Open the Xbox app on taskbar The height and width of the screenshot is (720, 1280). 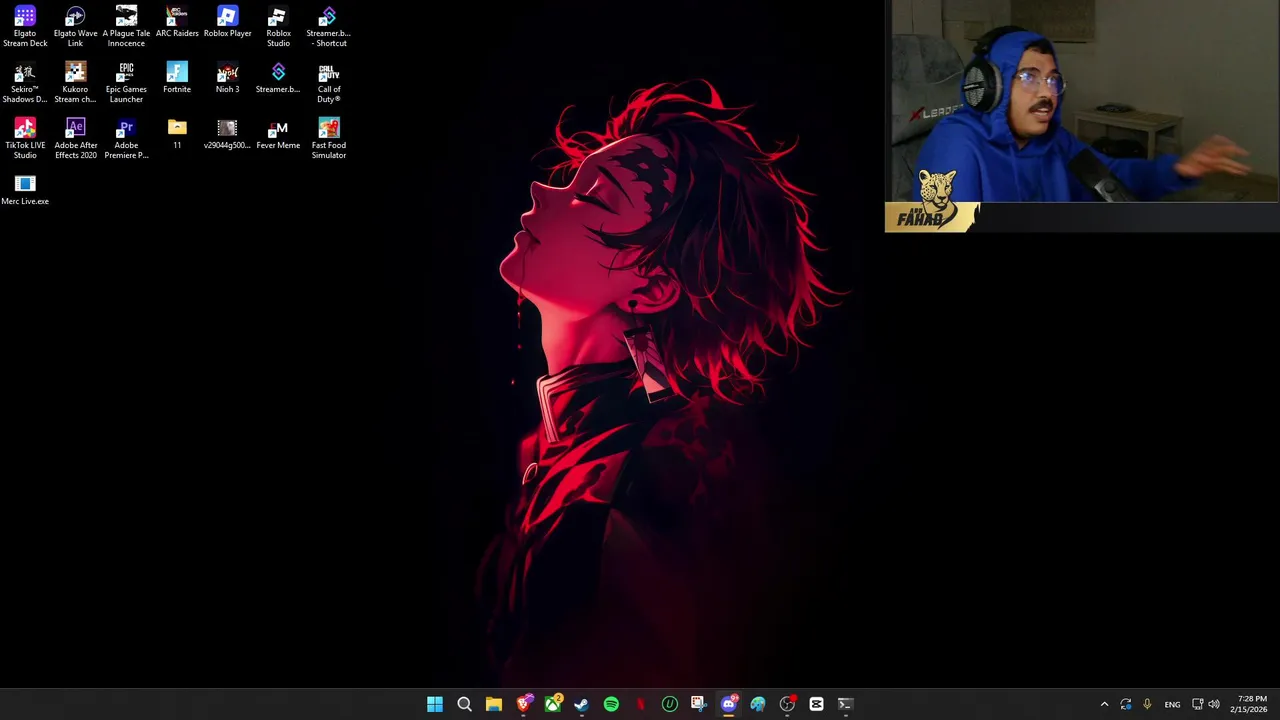click(552, 704)
